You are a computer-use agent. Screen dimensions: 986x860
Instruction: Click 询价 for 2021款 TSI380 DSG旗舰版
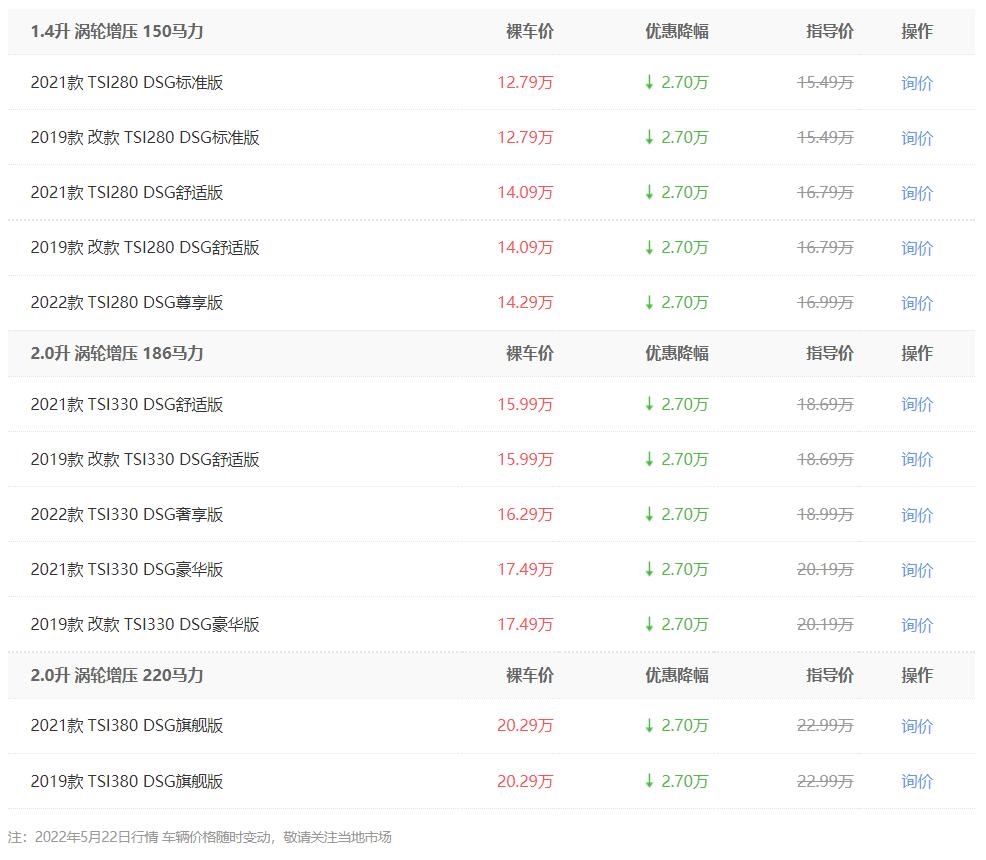916,726
